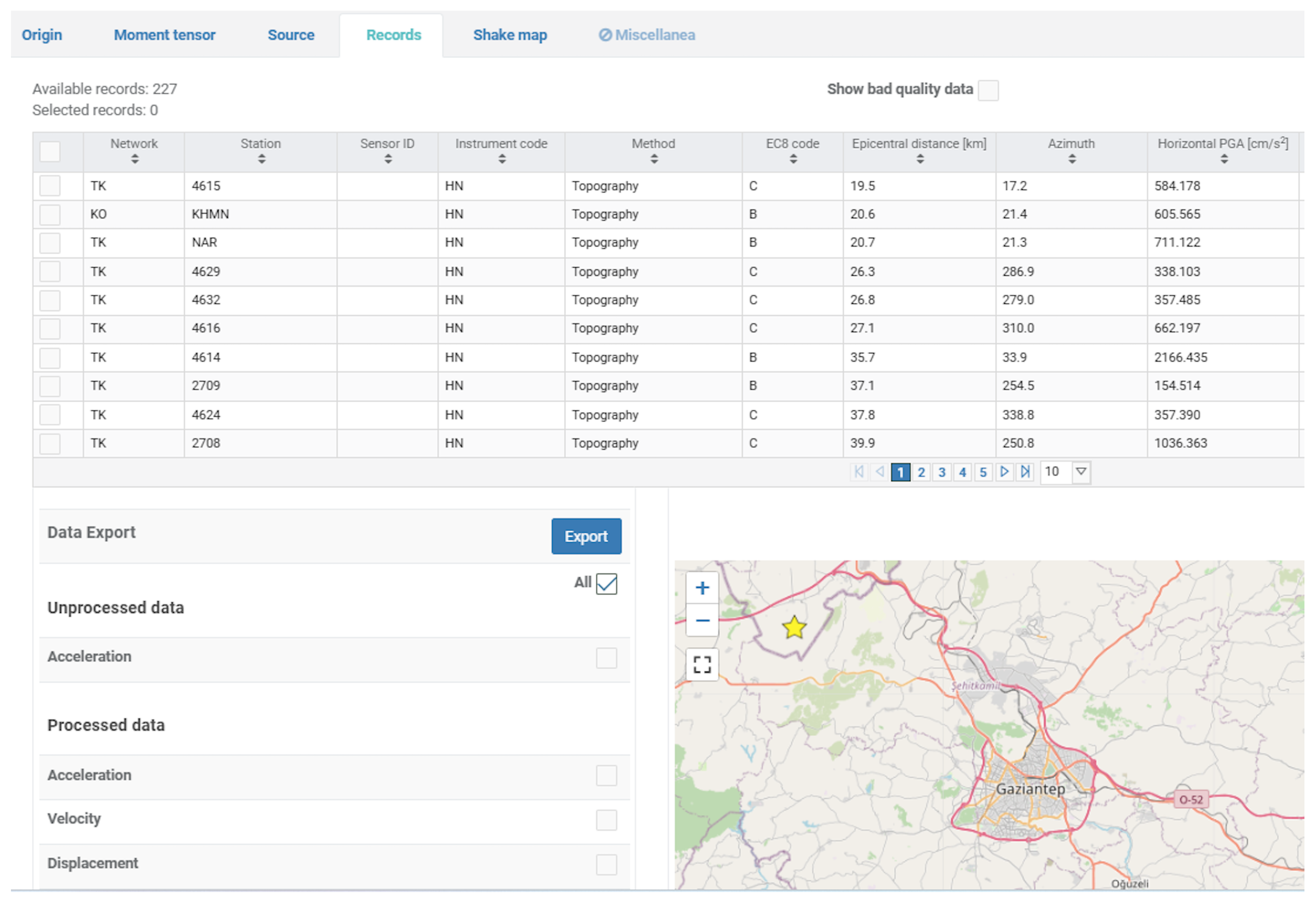Sort the table by Horizontal PGA

click(x=1224, y=159)
